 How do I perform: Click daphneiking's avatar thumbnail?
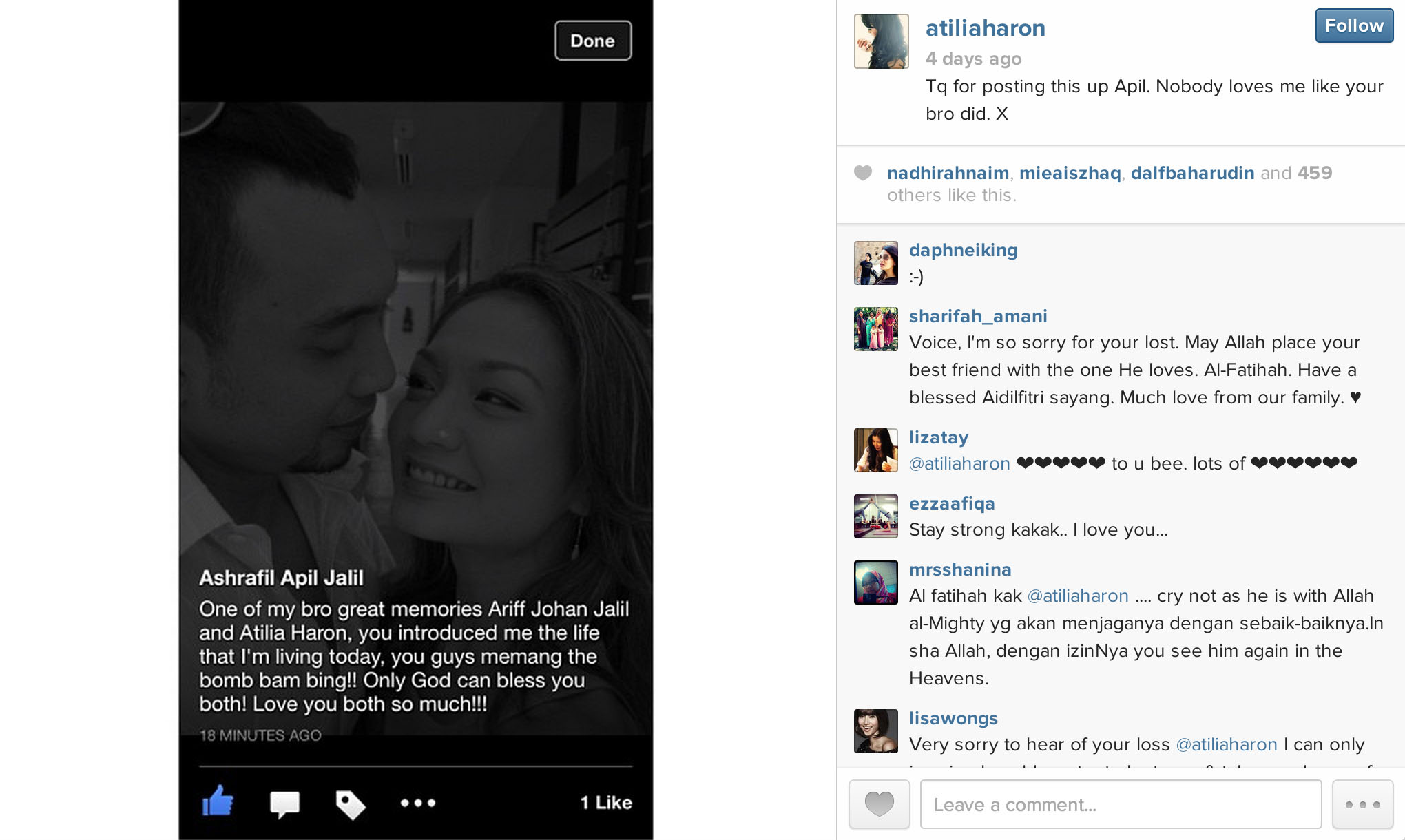click(875, 263)
